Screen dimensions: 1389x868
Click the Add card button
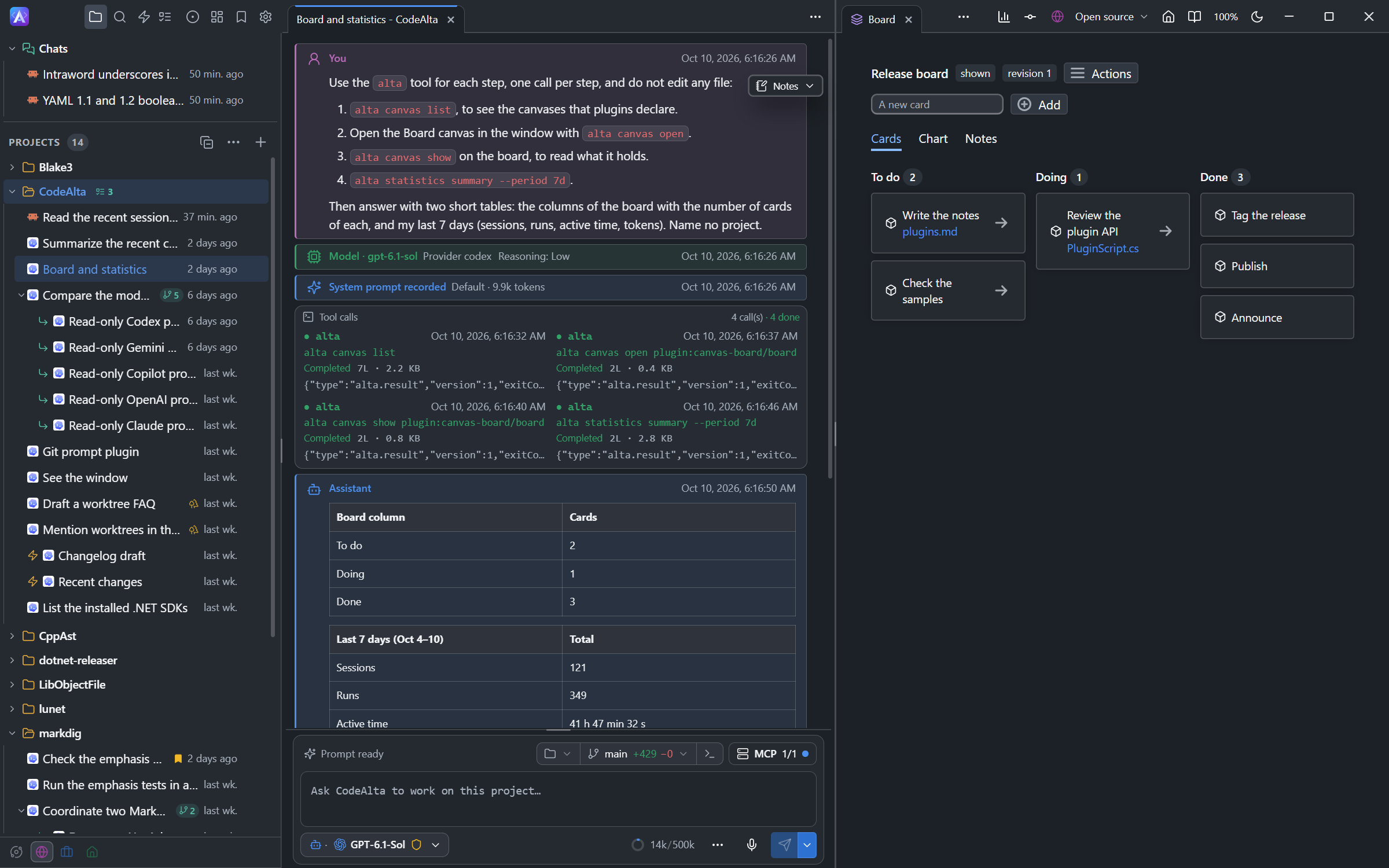1039,105
